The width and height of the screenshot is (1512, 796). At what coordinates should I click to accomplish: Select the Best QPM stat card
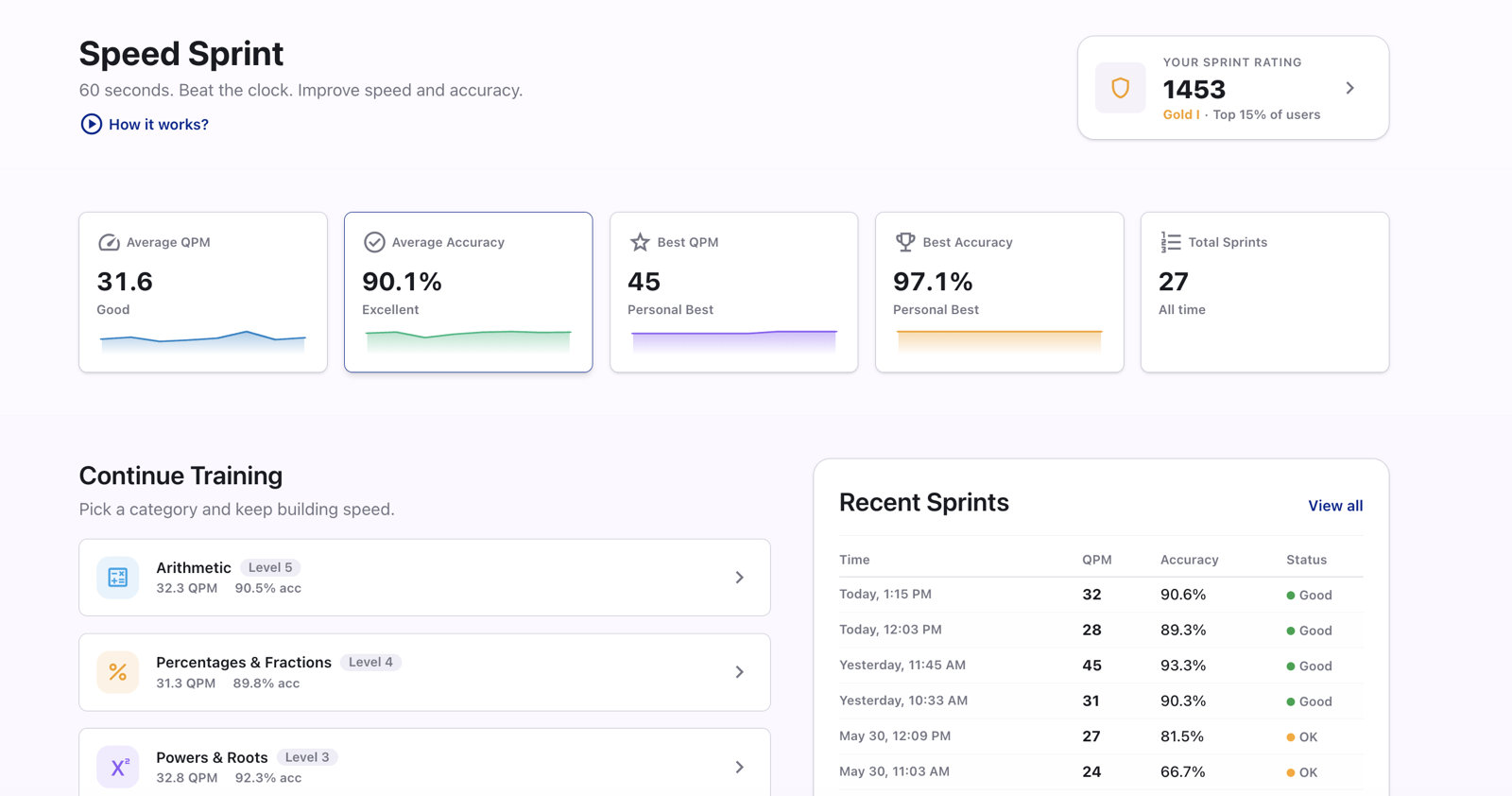pyautogui.click(x=734, y=292)
